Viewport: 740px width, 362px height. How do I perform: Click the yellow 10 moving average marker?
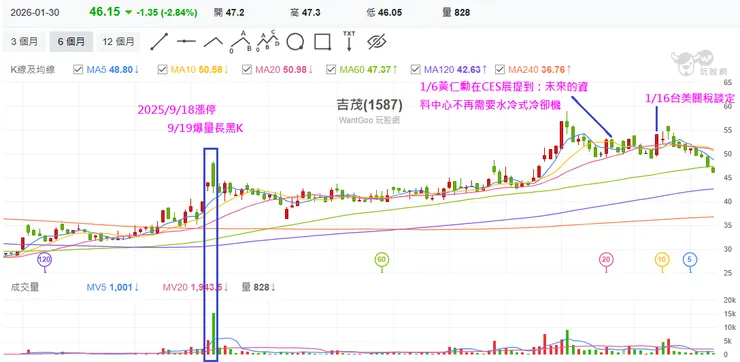(662, 259)
